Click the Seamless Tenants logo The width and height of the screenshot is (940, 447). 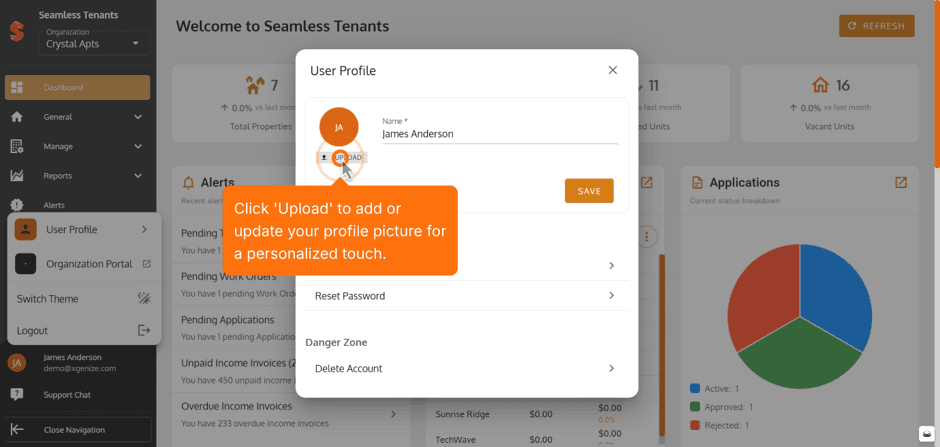[17, 32]
